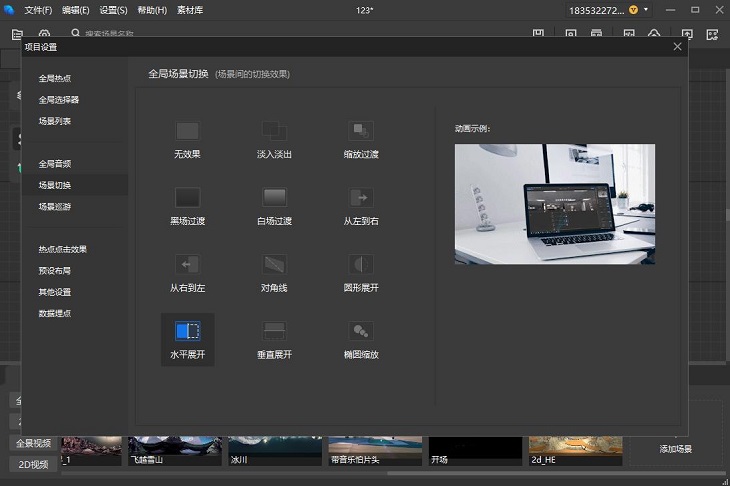Choose the 淡入淡出 transition effect
730x486 pixels.
coord(274,131)
